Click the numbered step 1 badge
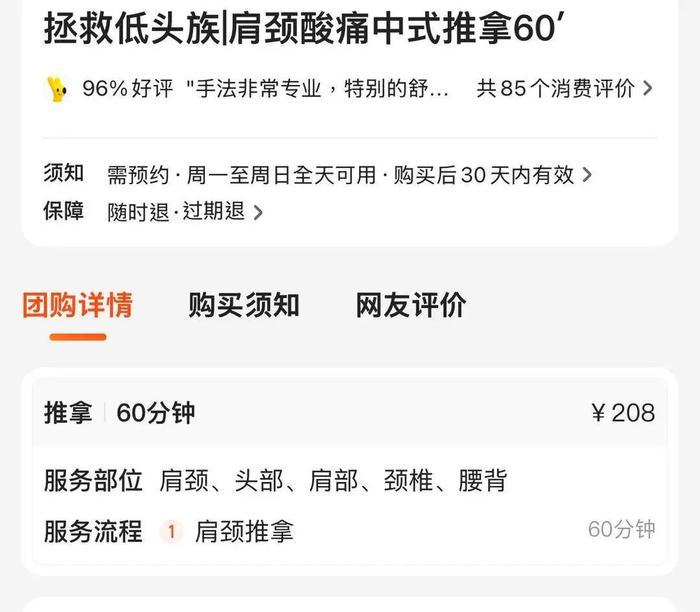The image size is (700, 612). tap(171, 531)
